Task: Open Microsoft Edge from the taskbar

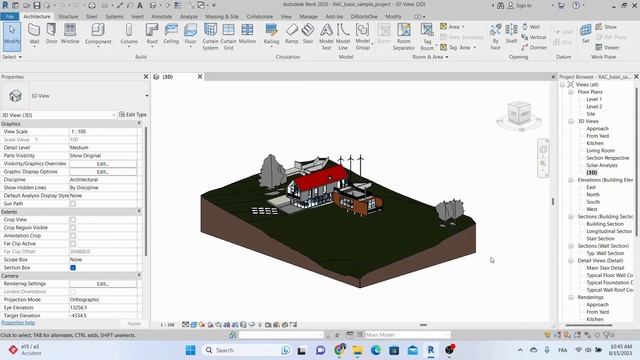Action: [376, 350]
